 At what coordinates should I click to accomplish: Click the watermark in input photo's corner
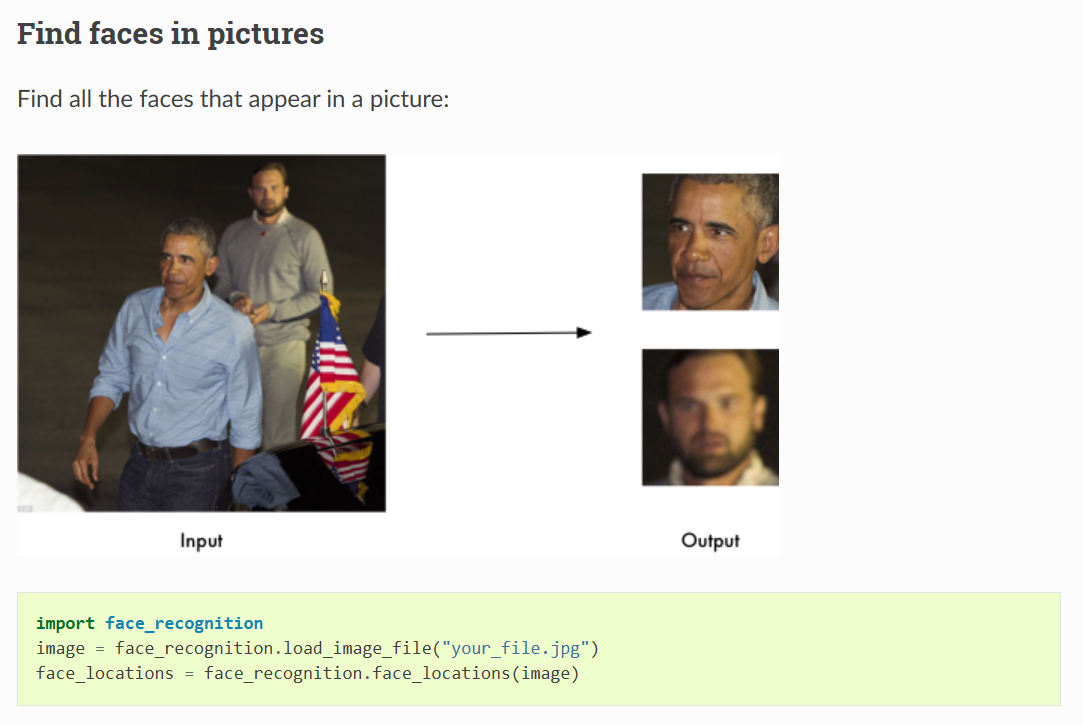tap(26, 508)
